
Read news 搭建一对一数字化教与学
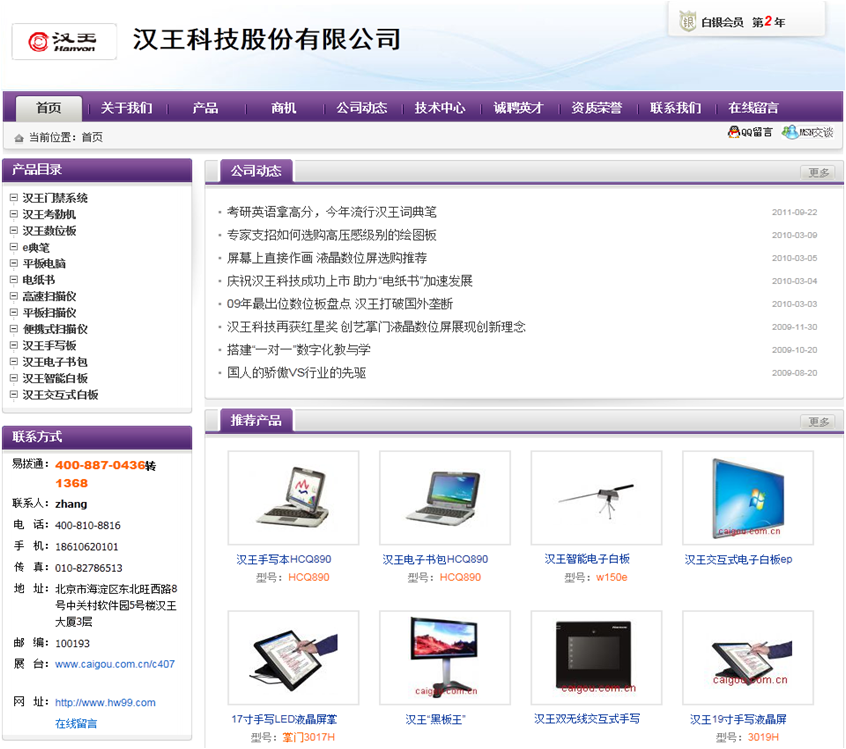coord(299,350)
